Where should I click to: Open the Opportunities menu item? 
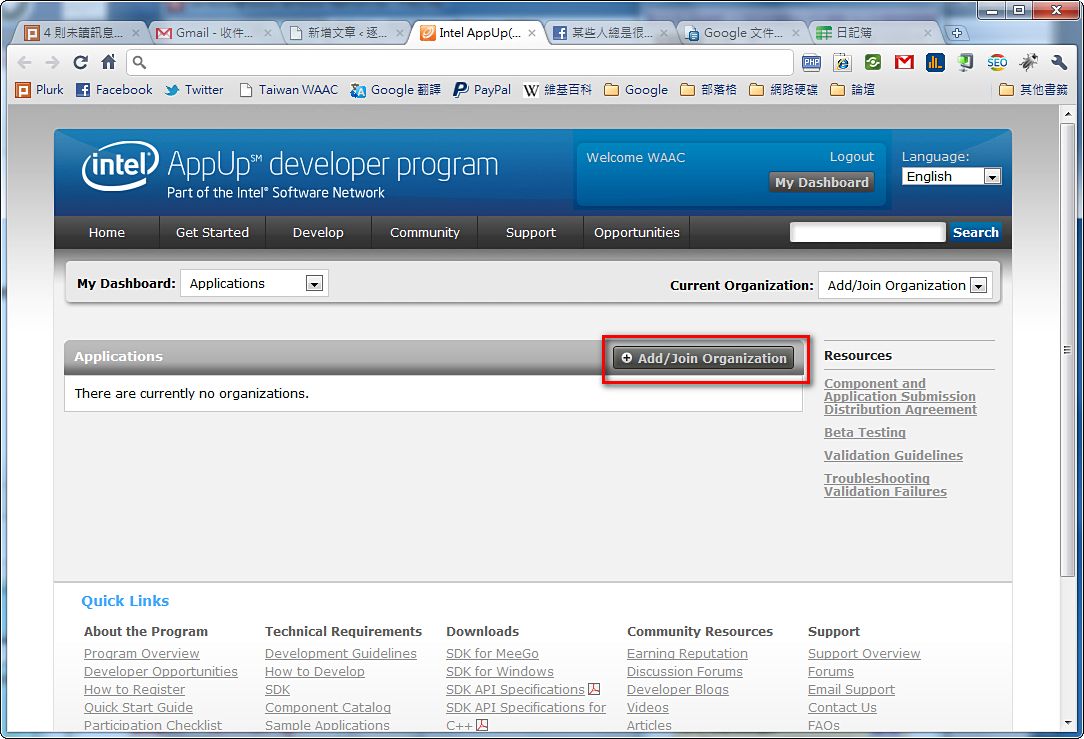(x=637, y=232)
